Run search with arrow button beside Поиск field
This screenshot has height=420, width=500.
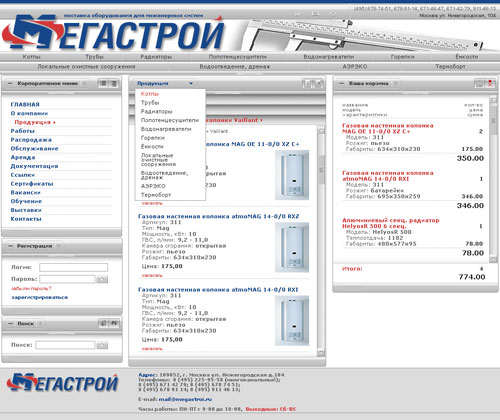[102, 345]
